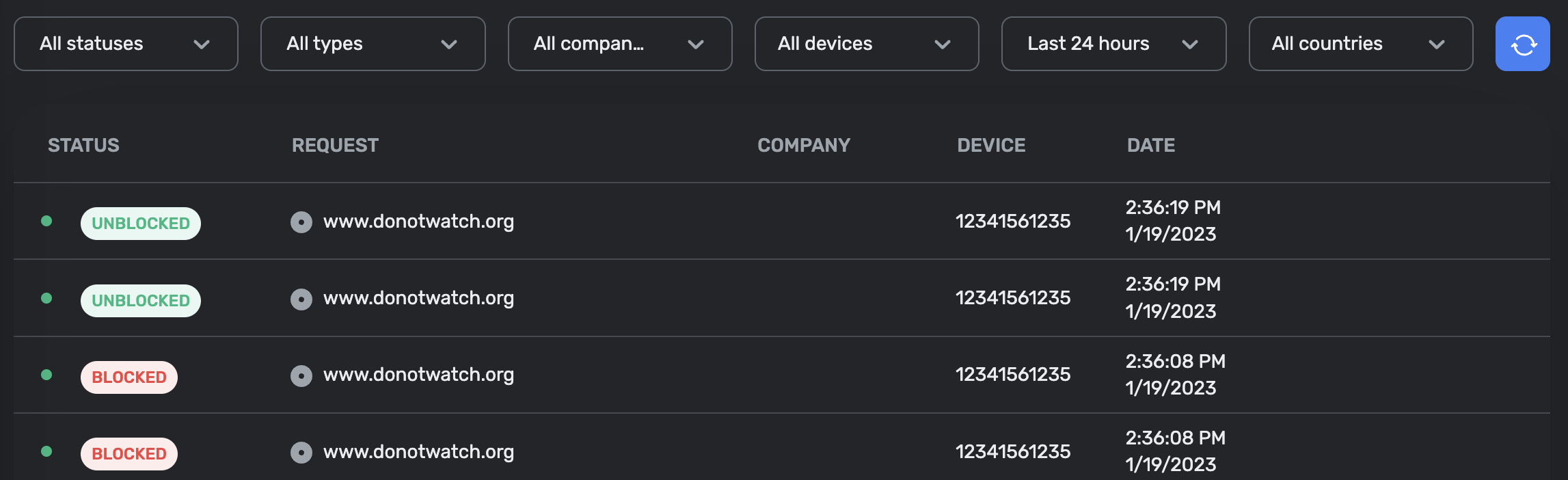
Task: Click device ID 12341561235 in the first row
Action: pos(1013,222)
